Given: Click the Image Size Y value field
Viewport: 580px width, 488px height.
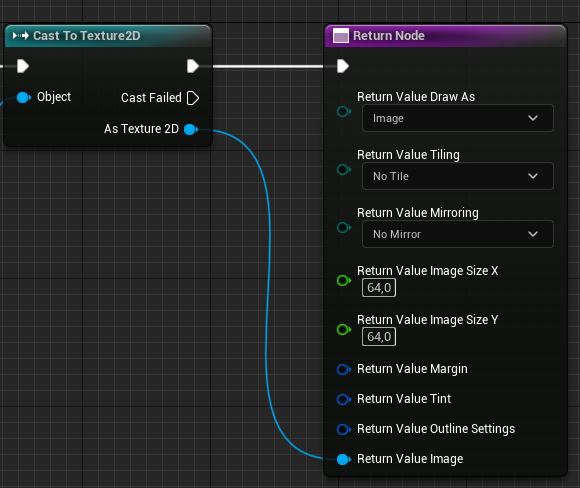Looking at the screenshot, I should point(379,337).
